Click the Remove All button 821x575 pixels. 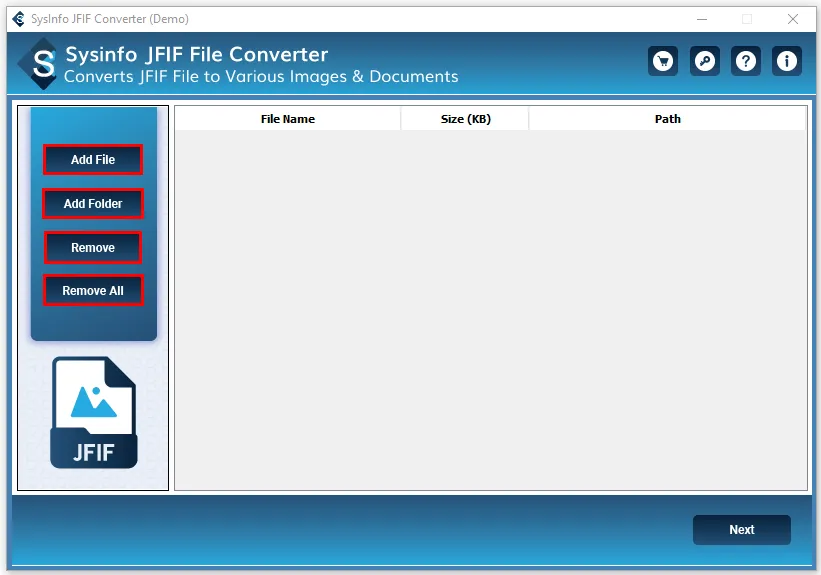pos(93,291)
